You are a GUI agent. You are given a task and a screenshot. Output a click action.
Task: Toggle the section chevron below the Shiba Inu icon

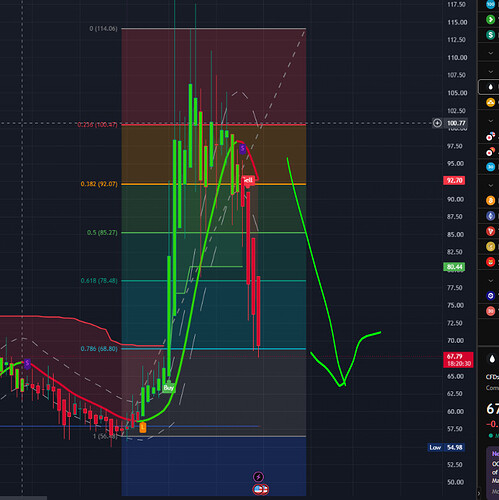tap(491, 281)
